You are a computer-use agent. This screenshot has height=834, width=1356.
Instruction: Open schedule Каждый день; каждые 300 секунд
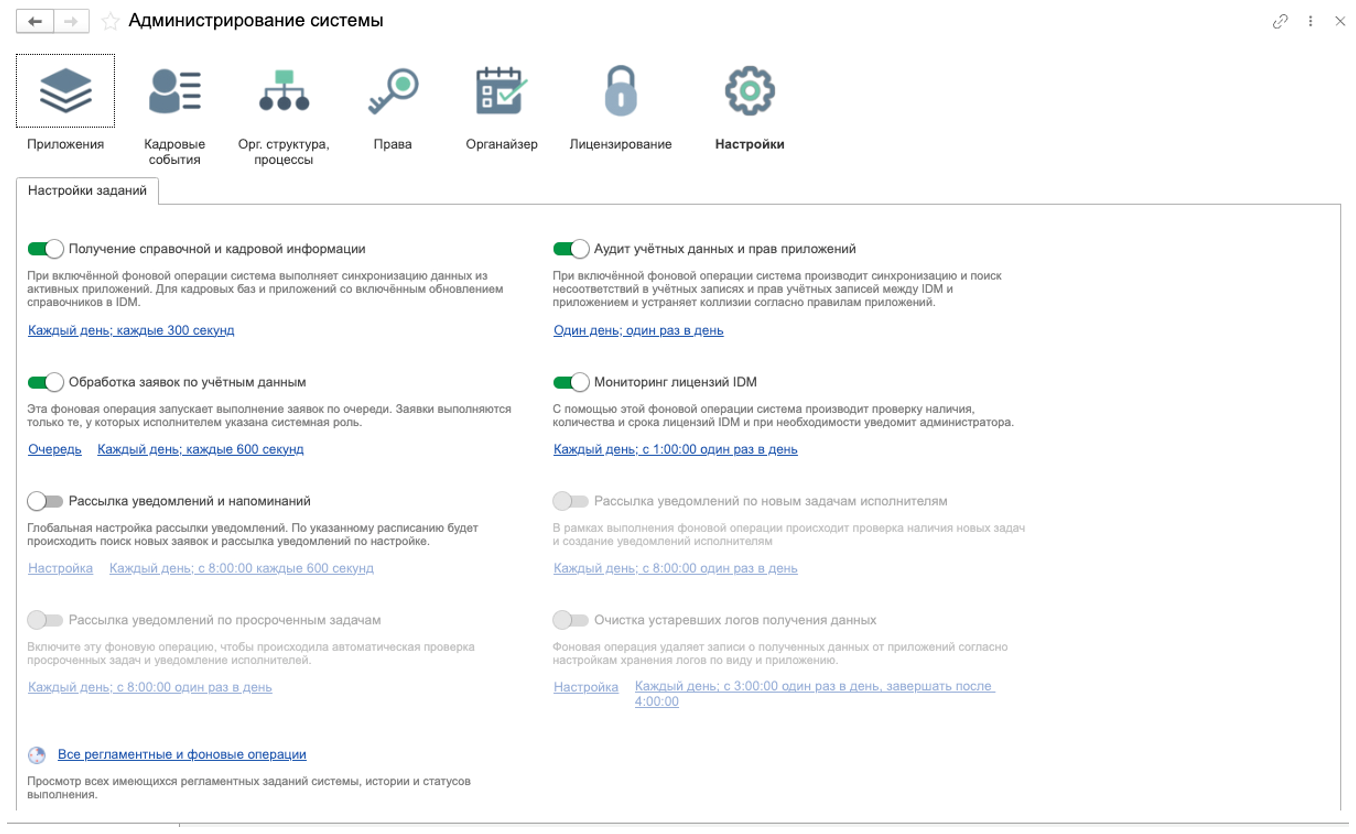tap(131, 331)
